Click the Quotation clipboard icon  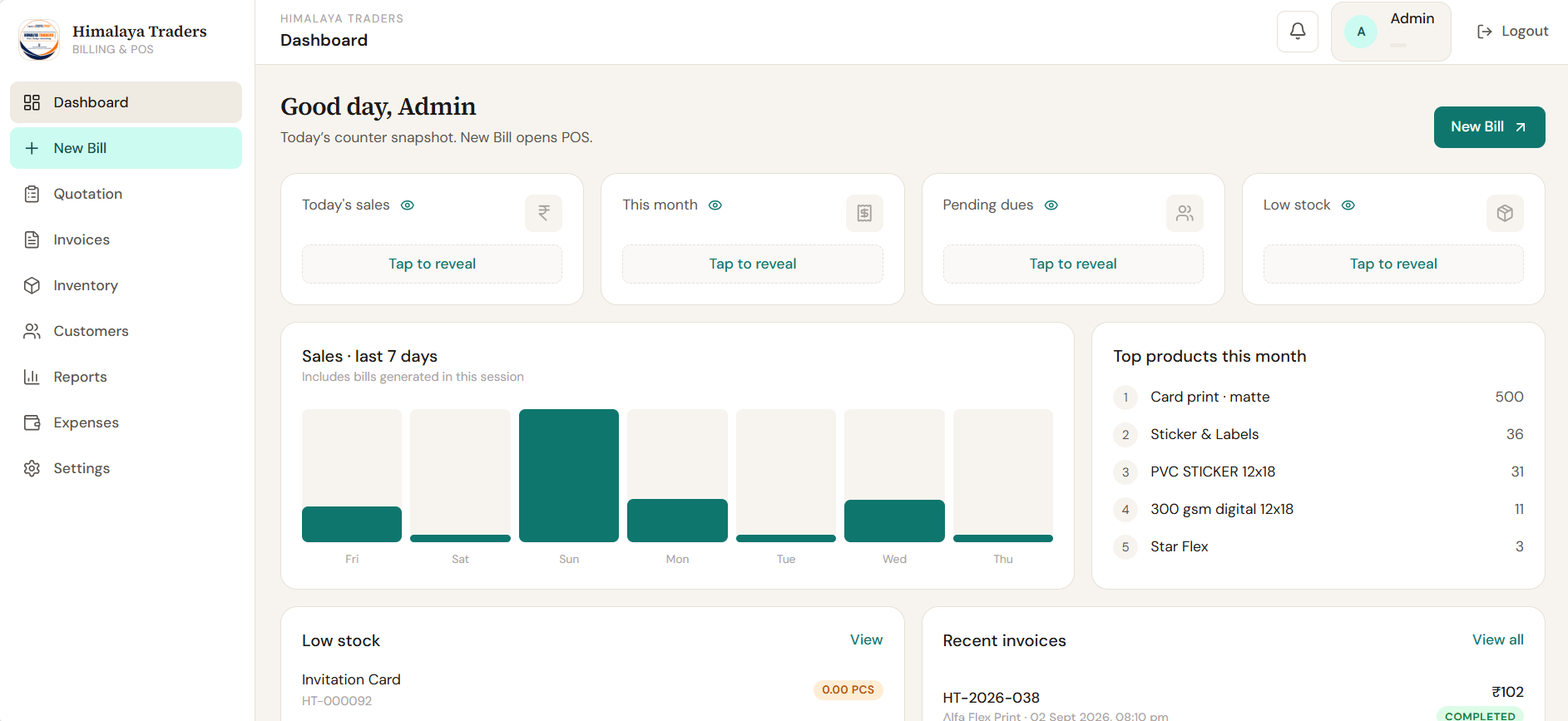click(32, 194)
